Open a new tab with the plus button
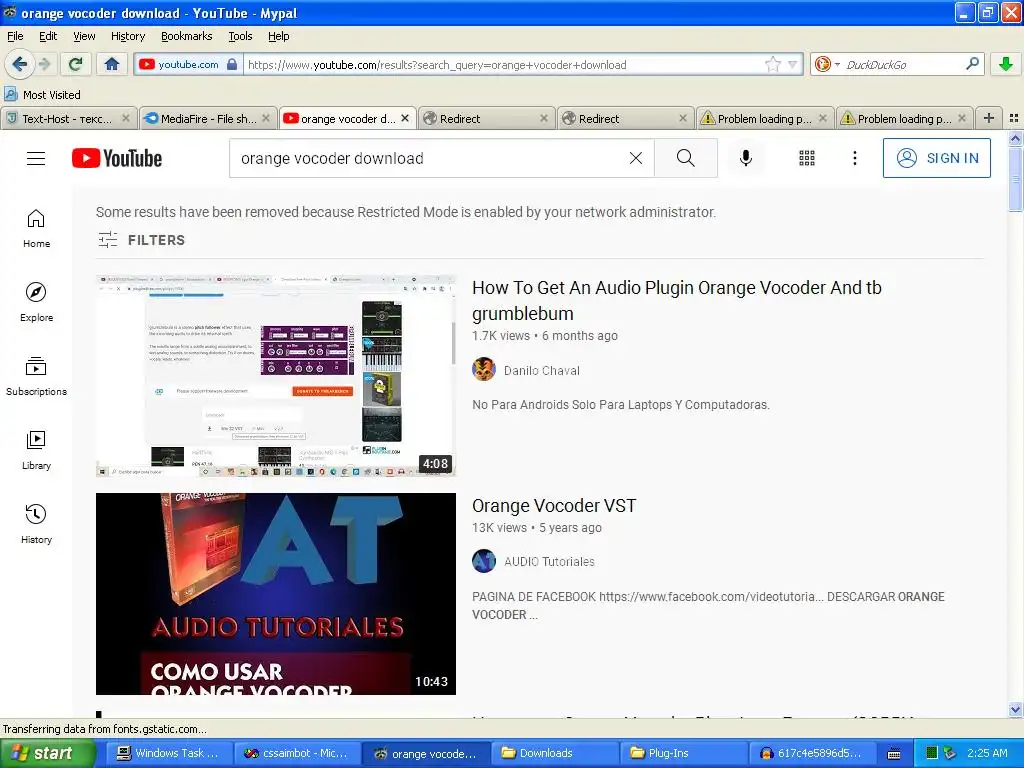The height and width of the screenshot is (768, 1024). click(989, 118)
